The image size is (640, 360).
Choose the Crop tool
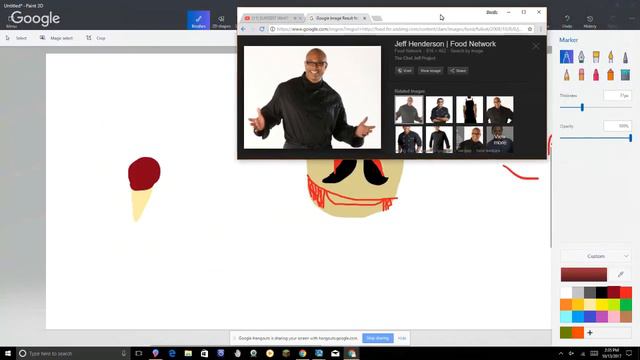pyautogui.click(x=96, y=38)
